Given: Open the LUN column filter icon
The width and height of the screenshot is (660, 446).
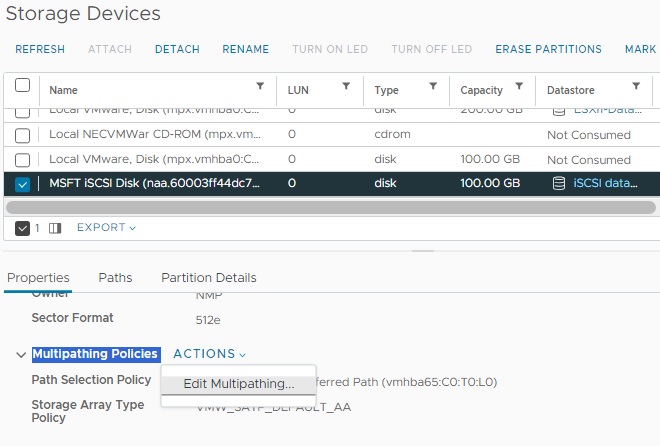Looking at the screenshot, I should point(346,87).
